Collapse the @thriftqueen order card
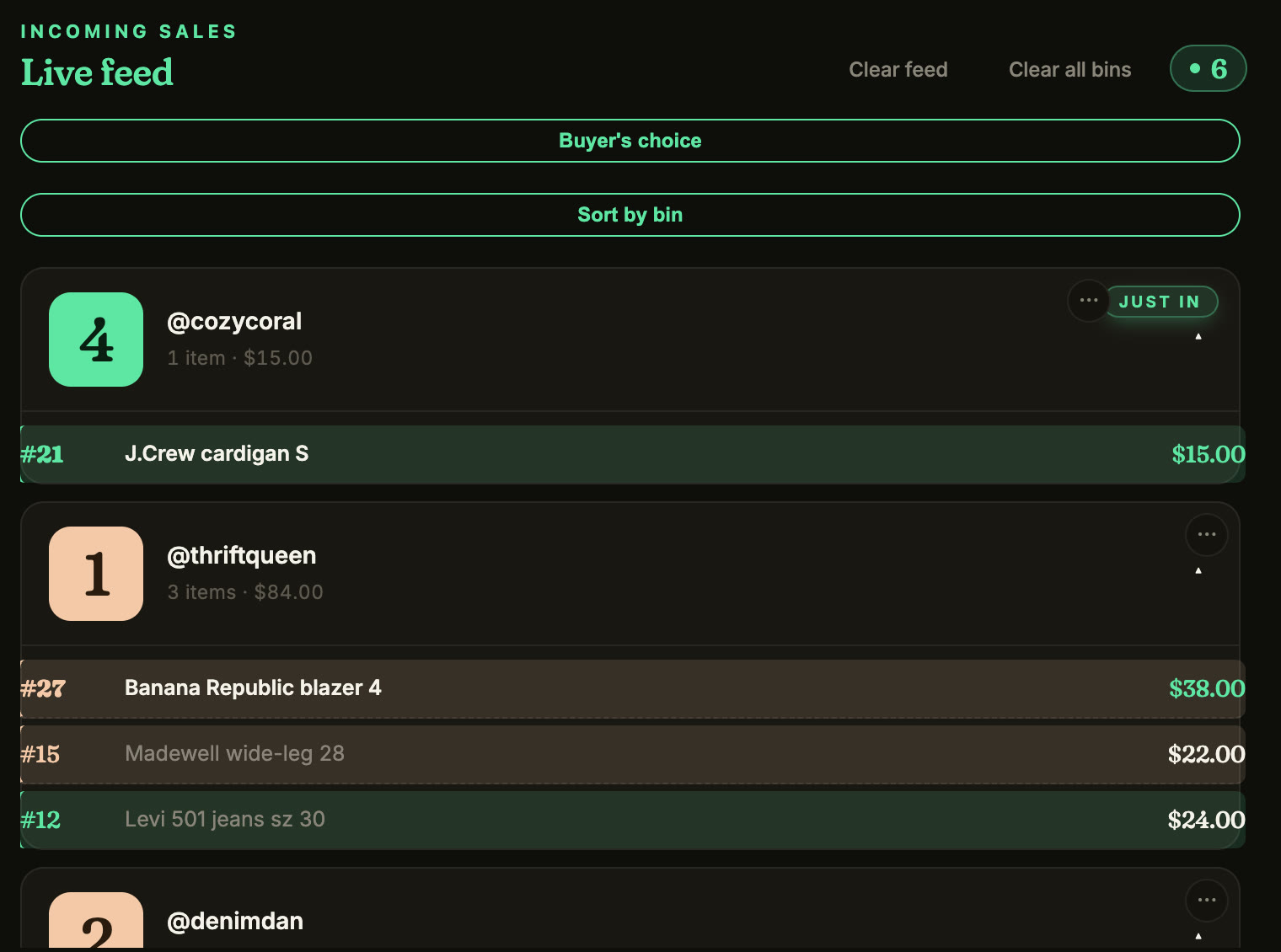Image resolution: width=1281 pixels, height=952 pixels. click(1198, 571)
